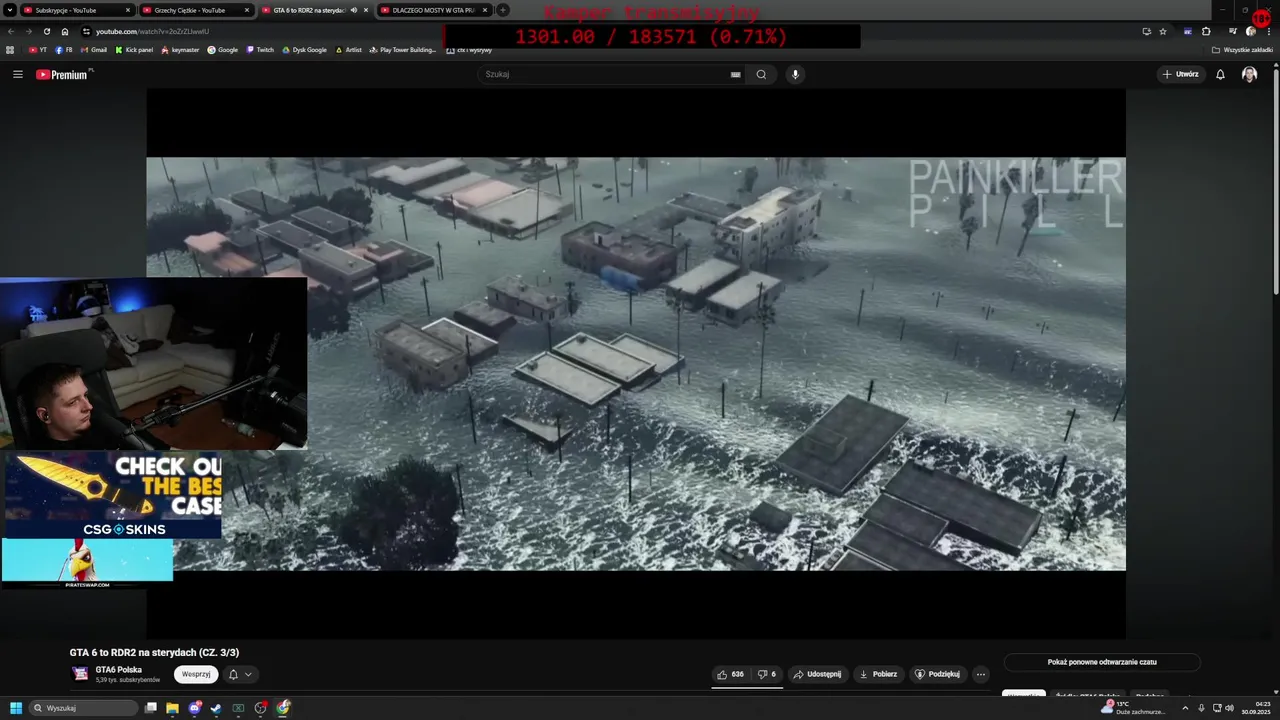
Task: Start voice search with microphone icon
Action: 795,74
